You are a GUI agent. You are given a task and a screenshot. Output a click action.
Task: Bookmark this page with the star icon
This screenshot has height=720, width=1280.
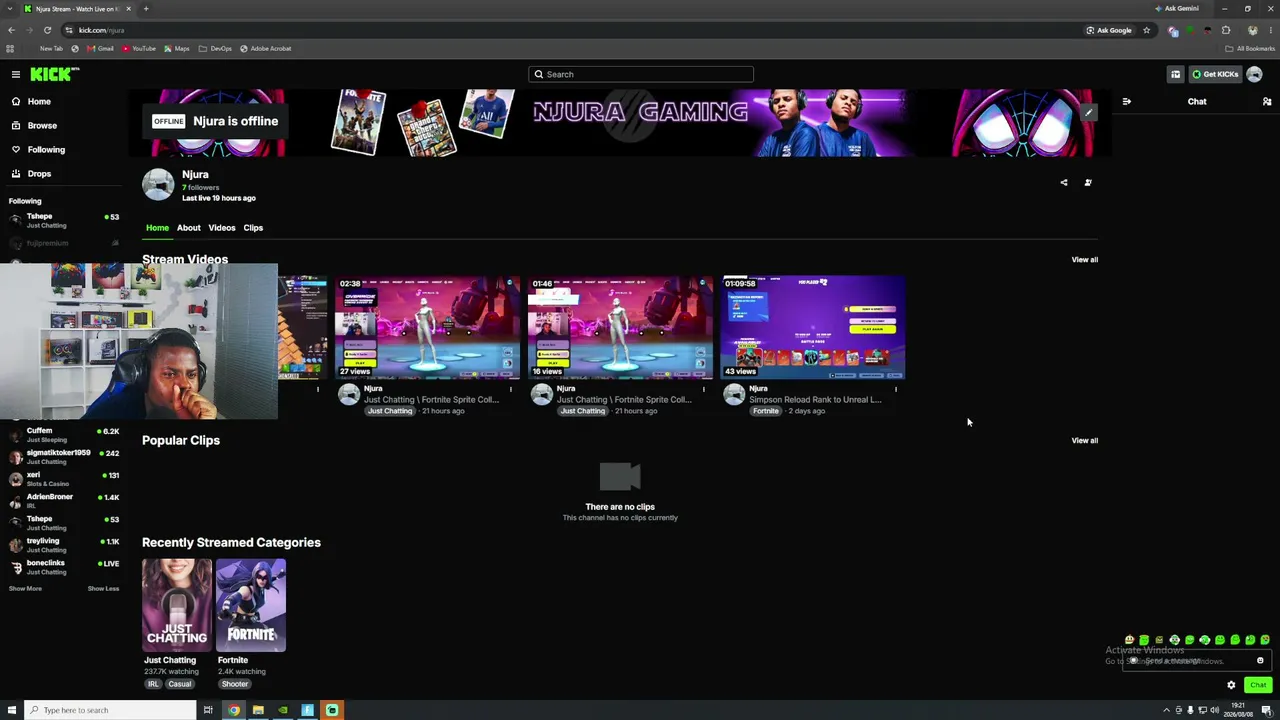point(1146,30)
